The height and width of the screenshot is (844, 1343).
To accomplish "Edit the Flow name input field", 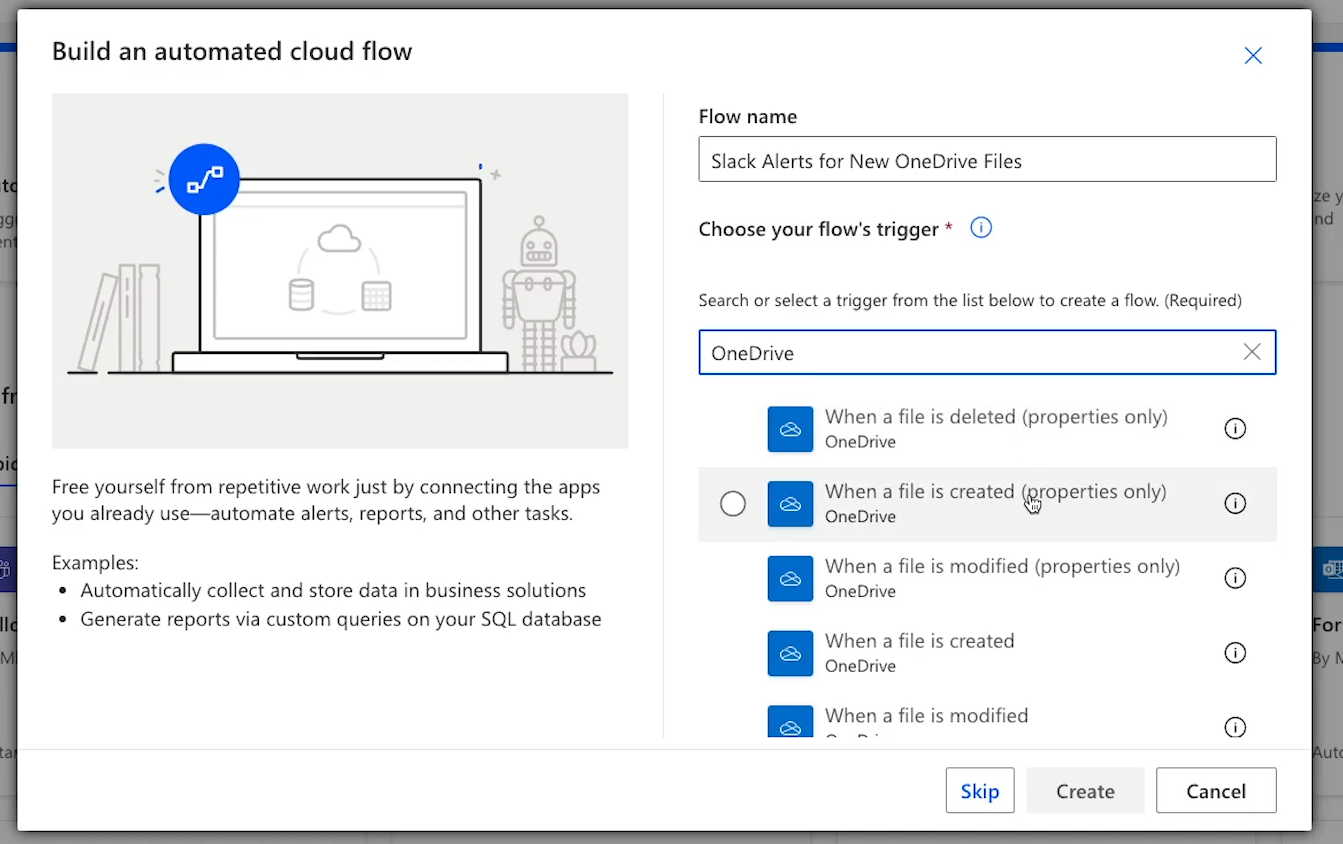I will click(x=987, y=159).
